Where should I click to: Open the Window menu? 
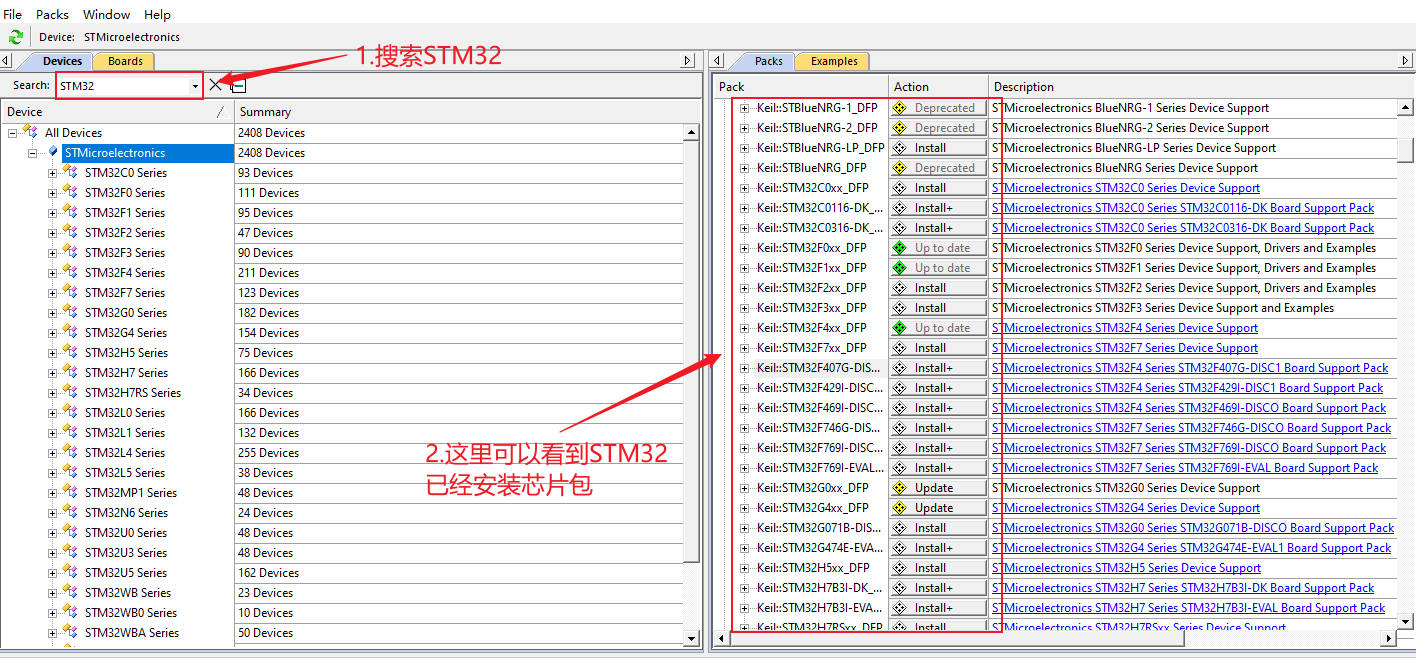[106, 14]
